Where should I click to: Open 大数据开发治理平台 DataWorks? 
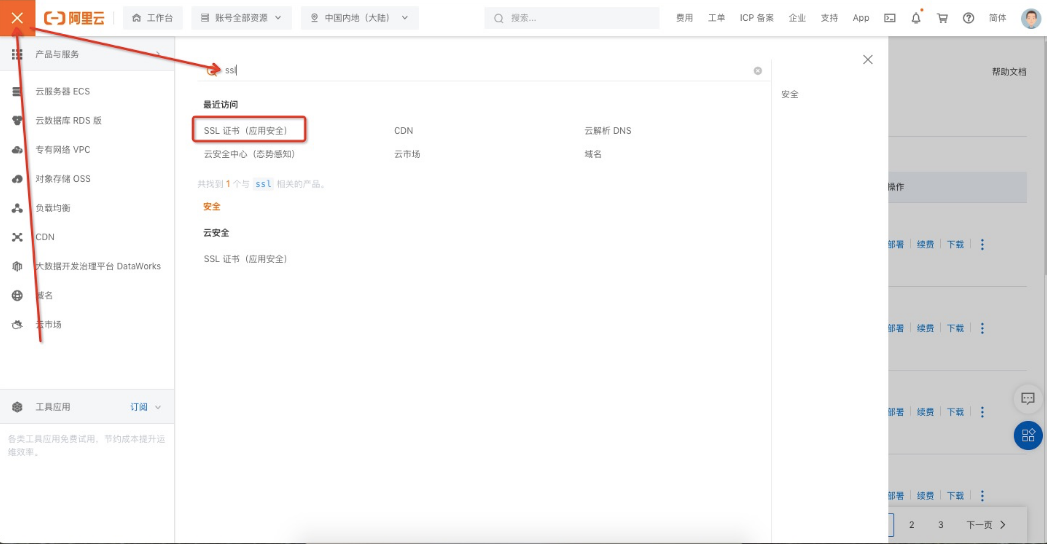[x=97, y=266]
